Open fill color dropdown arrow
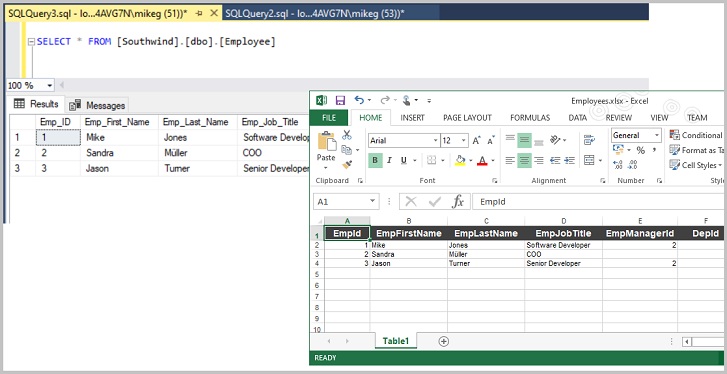Screen dimensions: 727x374 pos(471,161)
